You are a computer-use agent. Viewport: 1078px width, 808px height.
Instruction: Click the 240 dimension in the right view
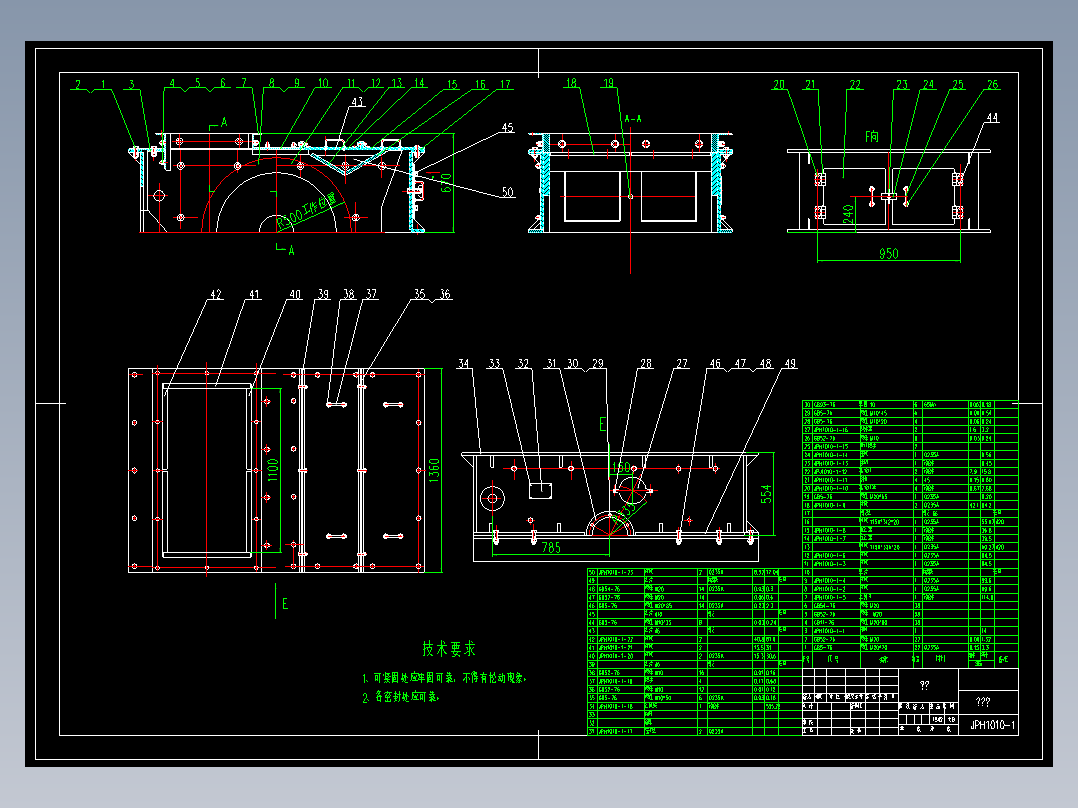click(848, 214)
